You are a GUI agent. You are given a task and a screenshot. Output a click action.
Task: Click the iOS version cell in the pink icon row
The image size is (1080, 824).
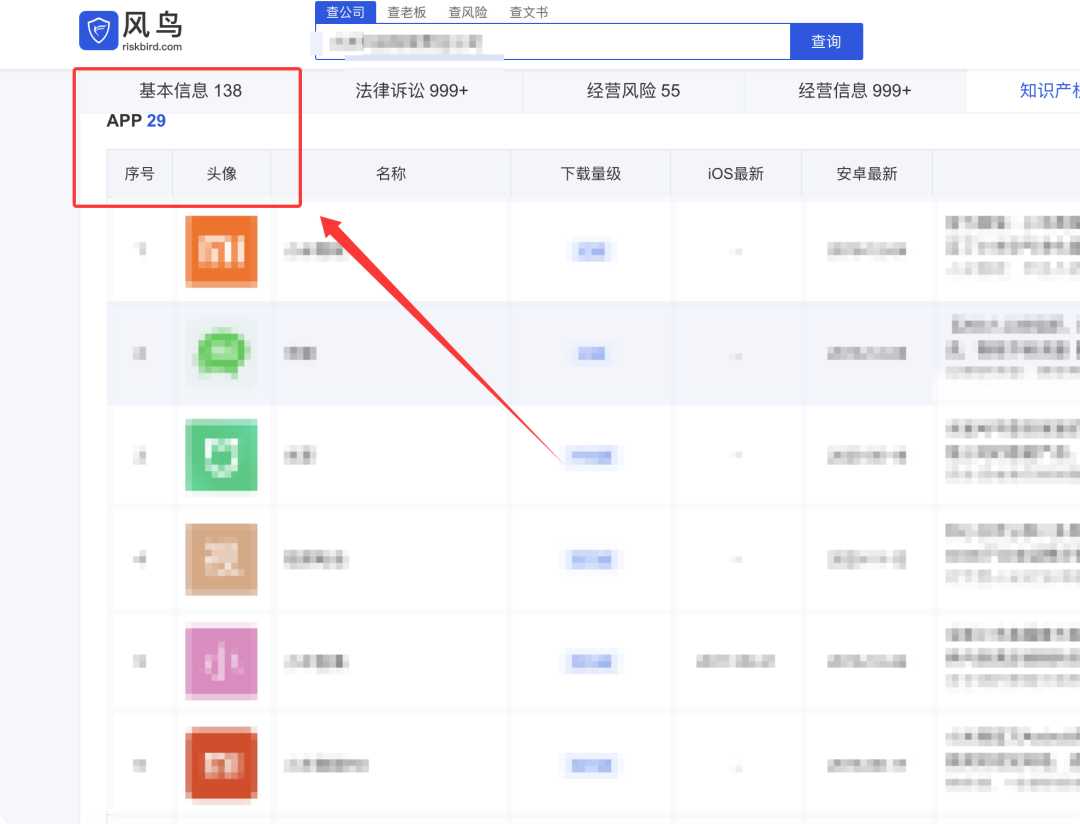tap(736, 662)
